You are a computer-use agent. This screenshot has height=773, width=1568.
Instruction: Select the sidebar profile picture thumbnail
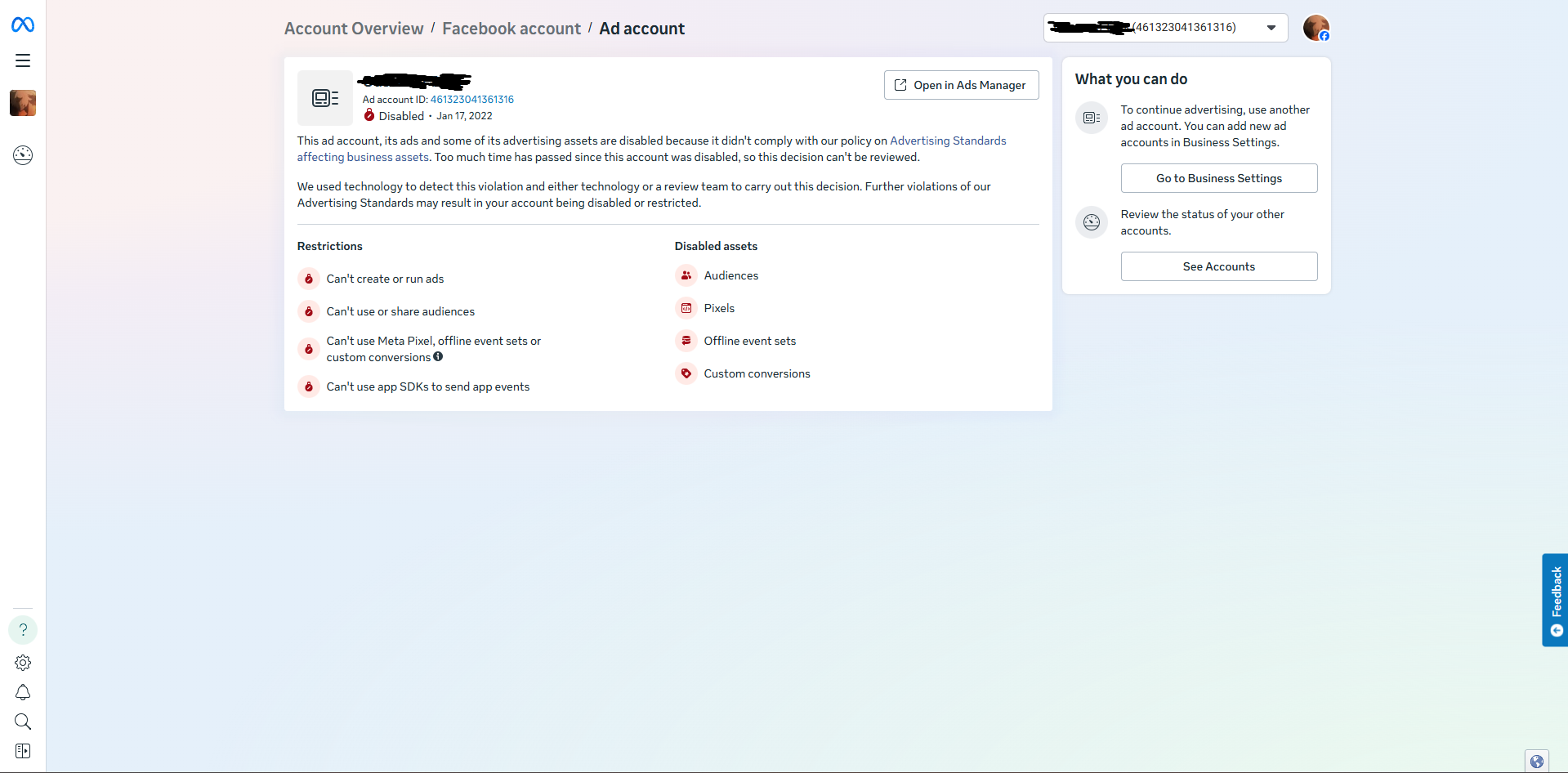(x=23, y=103)
